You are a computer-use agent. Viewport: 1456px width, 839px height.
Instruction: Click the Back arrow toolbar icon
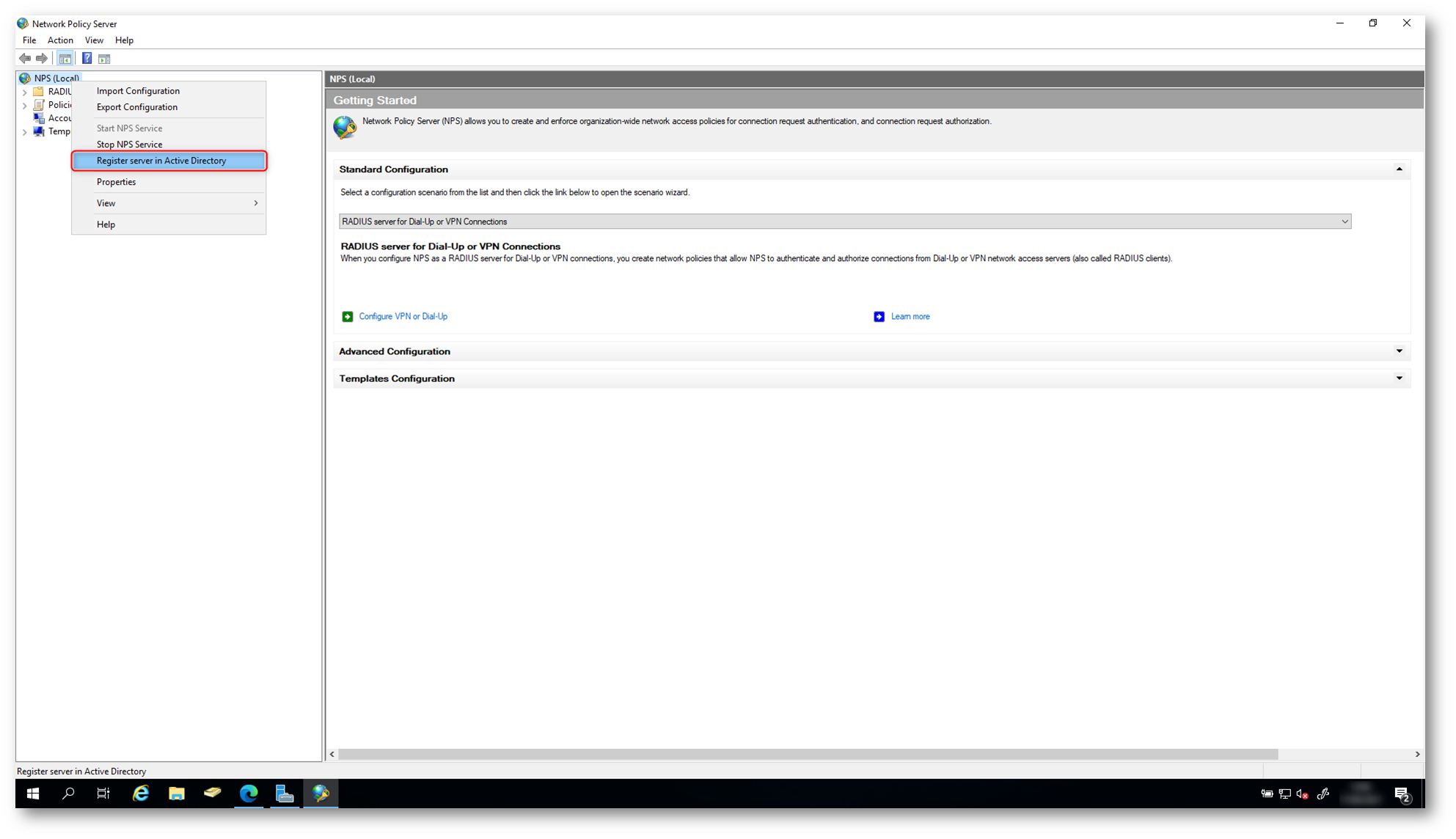tap(25, 59)
